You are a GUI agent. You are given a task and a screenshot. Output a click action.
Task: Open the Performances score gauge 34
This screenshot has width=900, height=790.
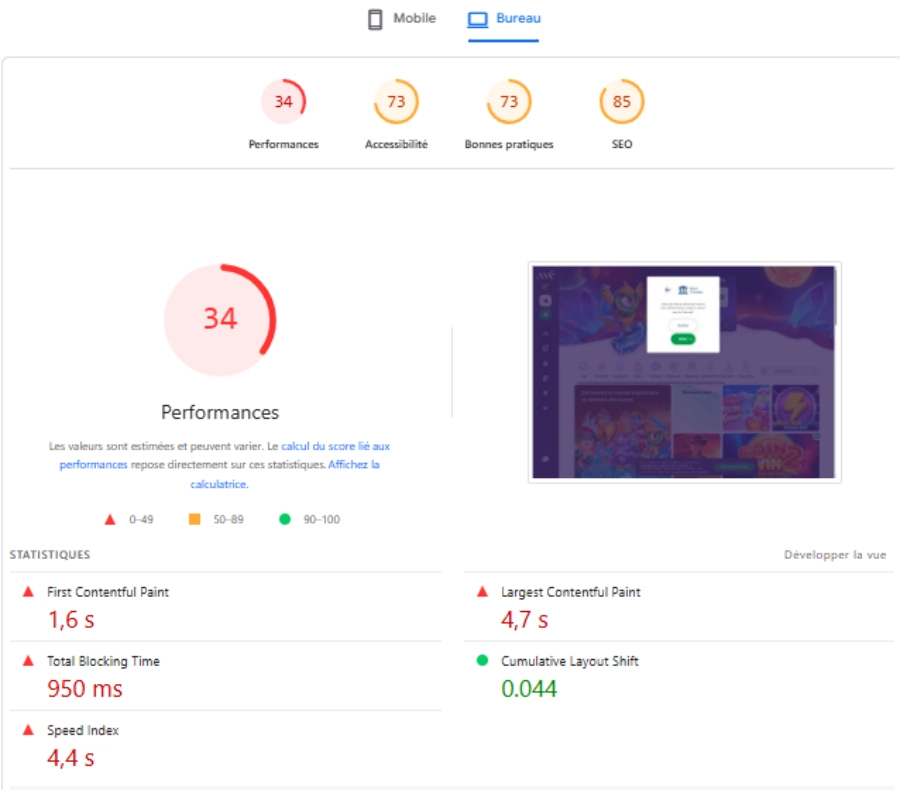(x=283, y=102)
